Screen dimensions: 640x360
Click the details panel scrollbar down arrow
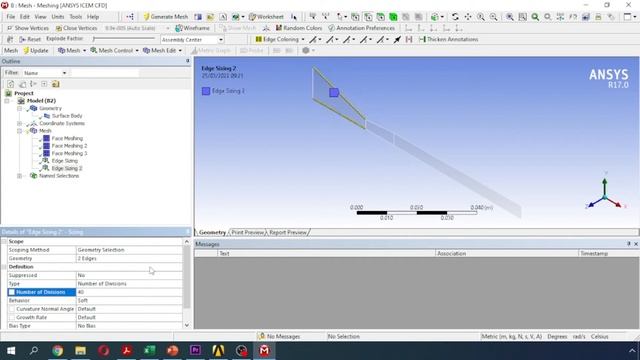pos(187,325)
